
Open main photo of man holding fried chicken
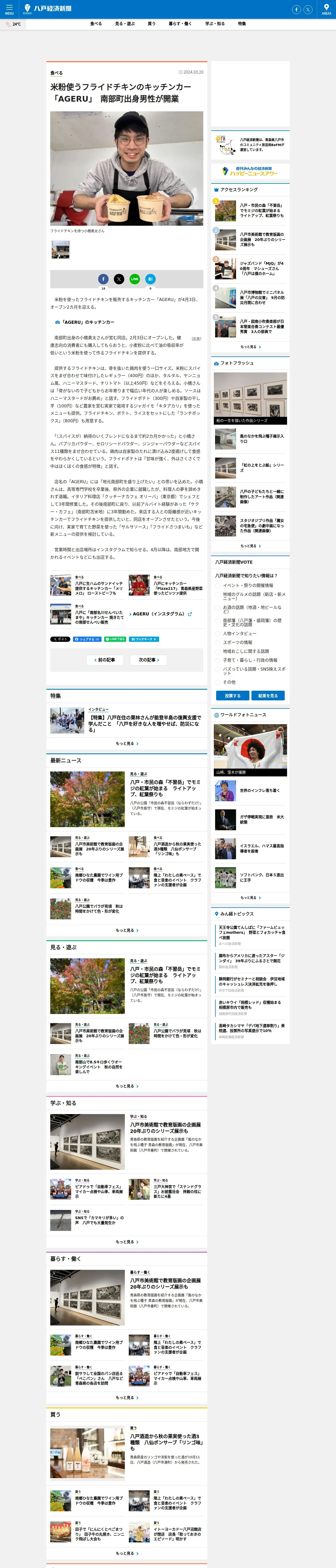(127, 169)
